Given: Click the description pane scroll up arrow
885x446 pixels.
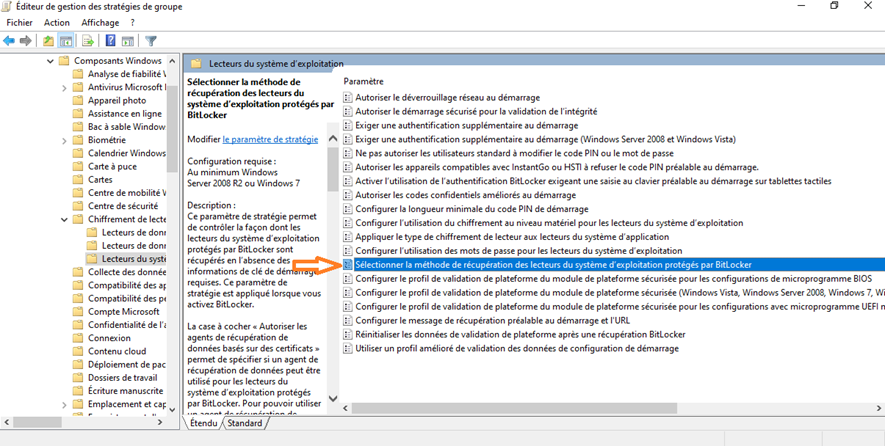Looking at the screenshot, I should point(332,139).
